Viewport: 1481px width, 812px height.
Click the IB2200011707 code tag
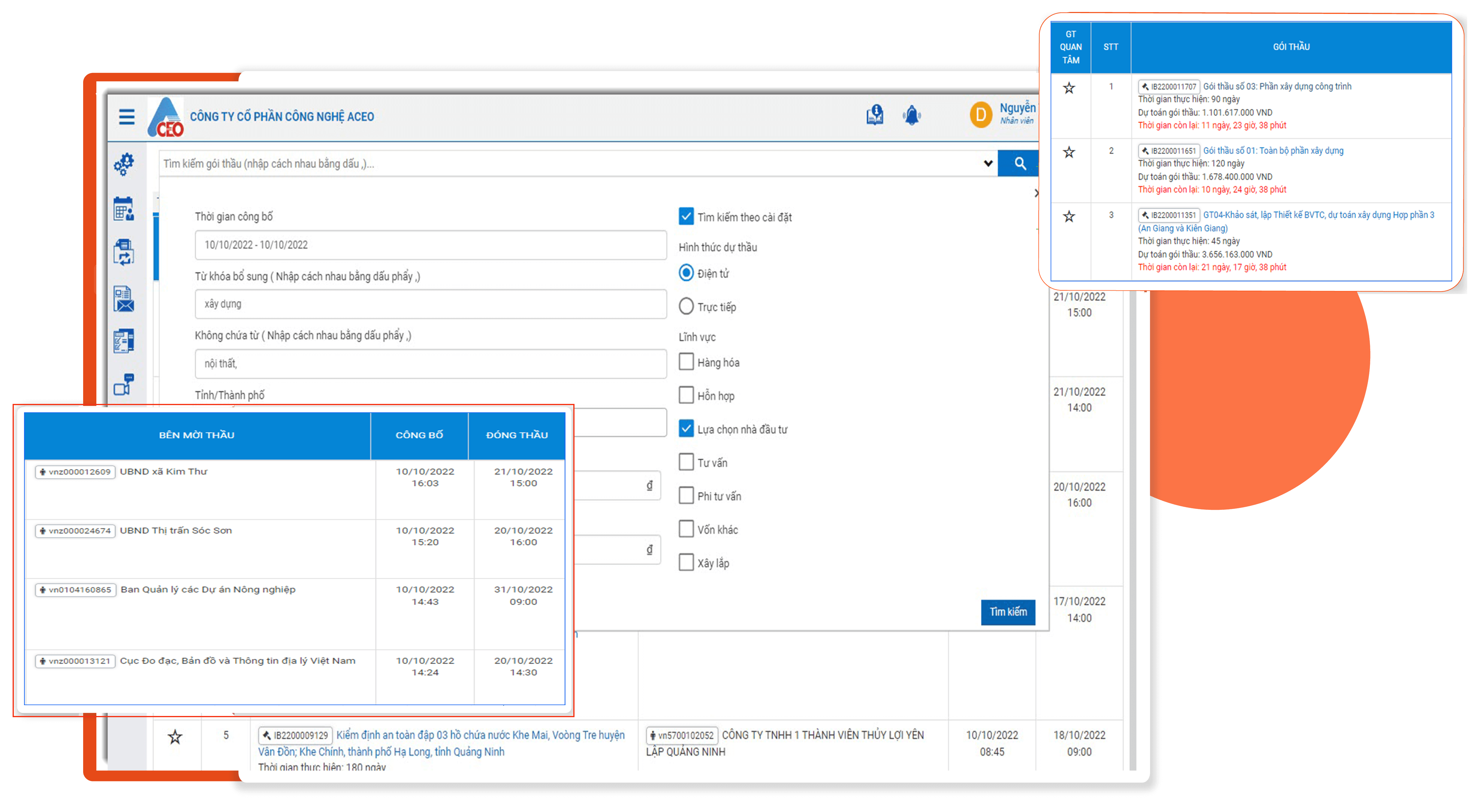point(1169,87)
